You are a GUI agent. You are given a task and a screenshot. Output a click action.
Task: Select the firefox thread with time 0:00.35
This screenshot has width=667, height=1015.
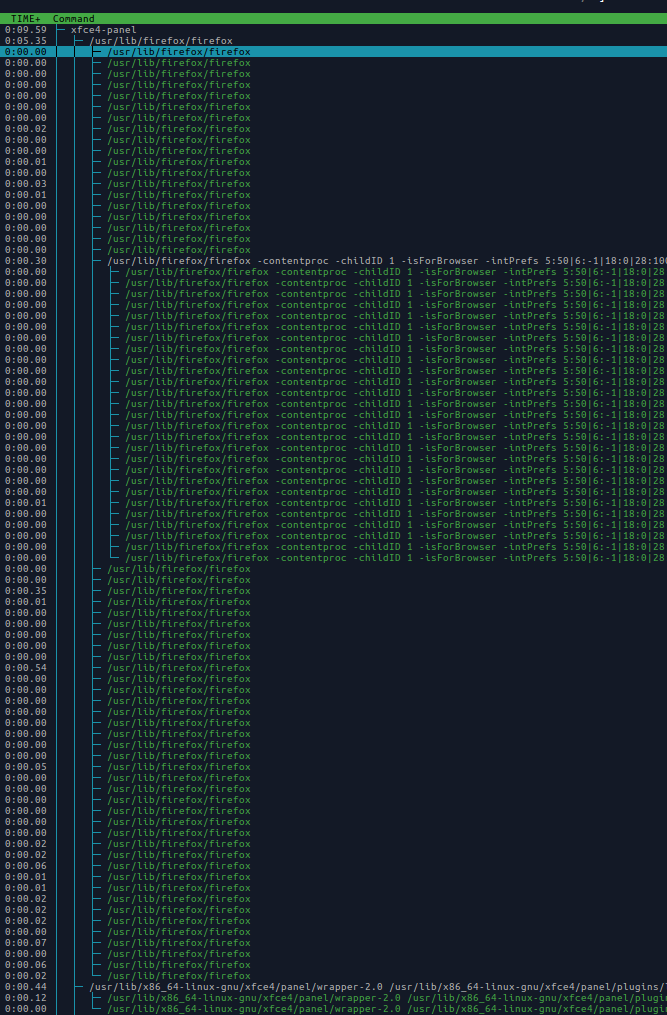tap(334, 591)
